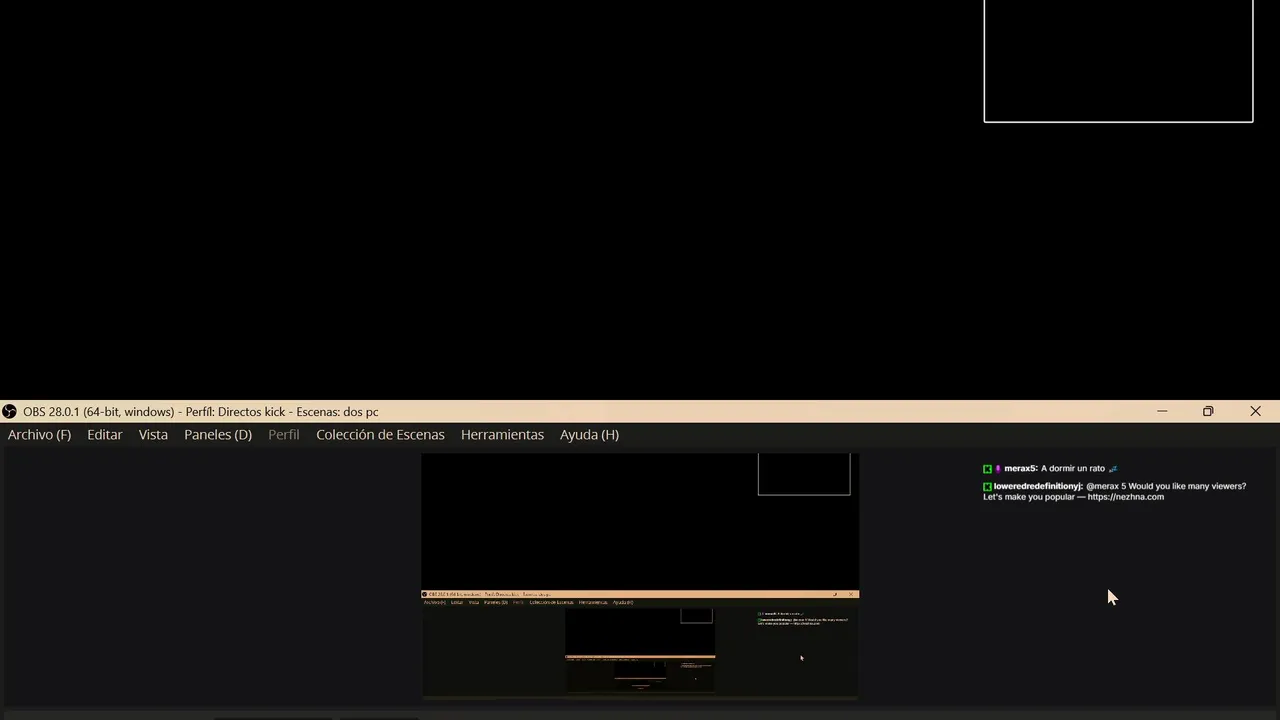This screenshot has width=1280, height=720.
Task: Click the nezhna.com link in chat
Action: (1126, 497)
